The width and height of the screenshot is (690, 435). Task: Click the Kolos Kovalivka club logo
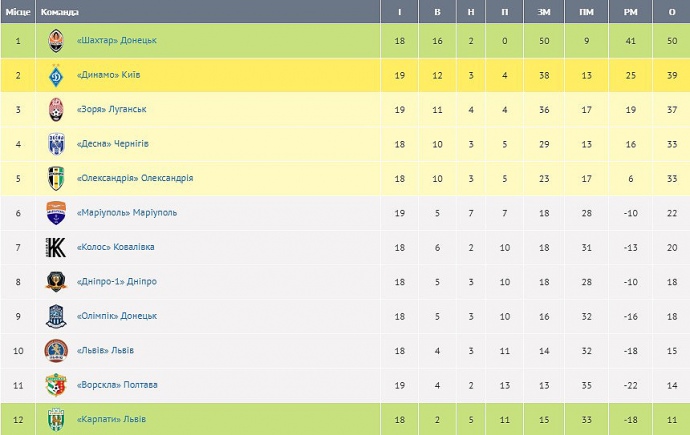(x=56, y=248)
